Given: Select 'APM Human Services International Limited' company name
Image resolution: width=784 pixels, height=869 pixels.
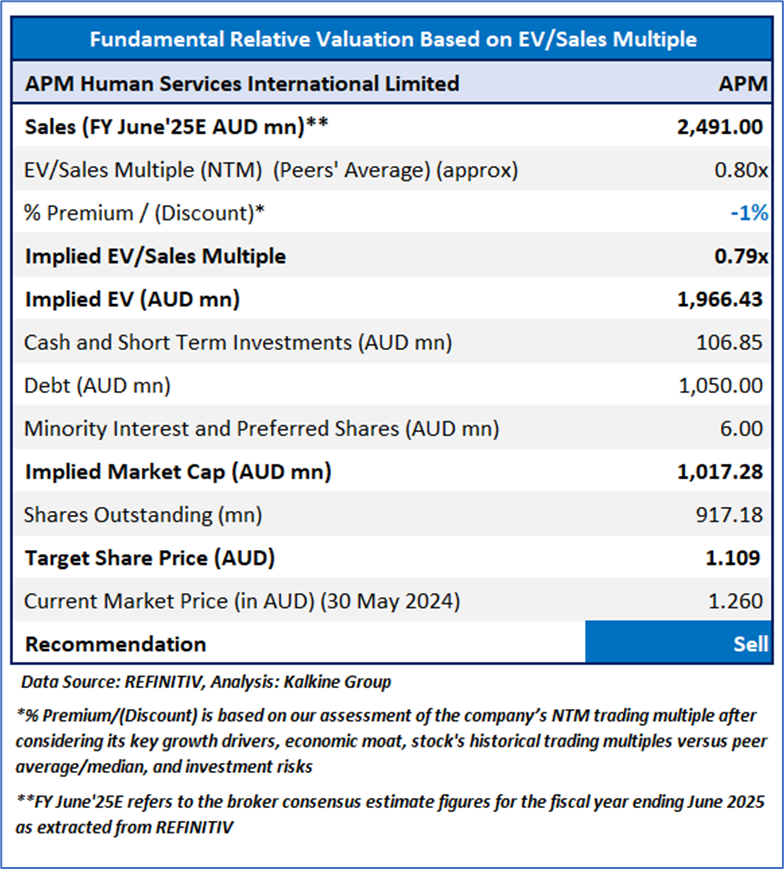Looking at the screenshot, I should 242,84.
